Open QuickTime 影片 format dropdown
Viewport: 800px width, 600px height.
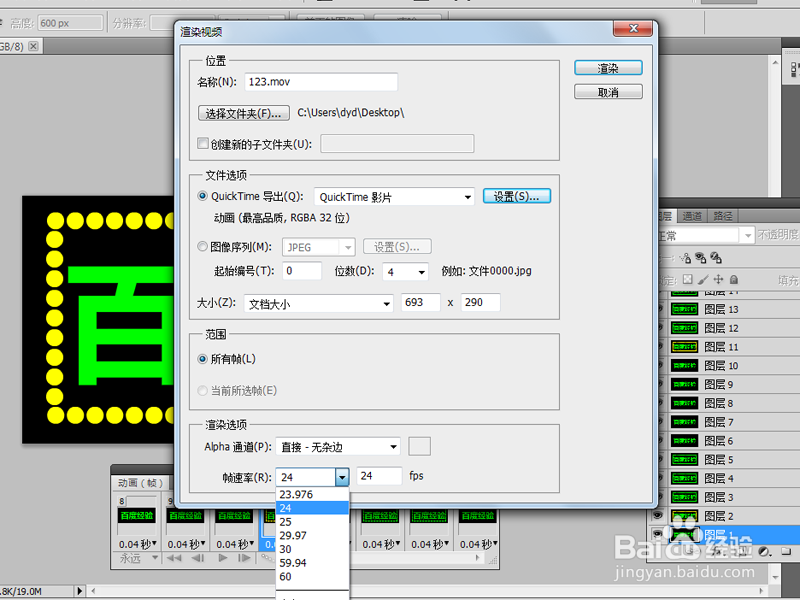[x=394, y=197]
